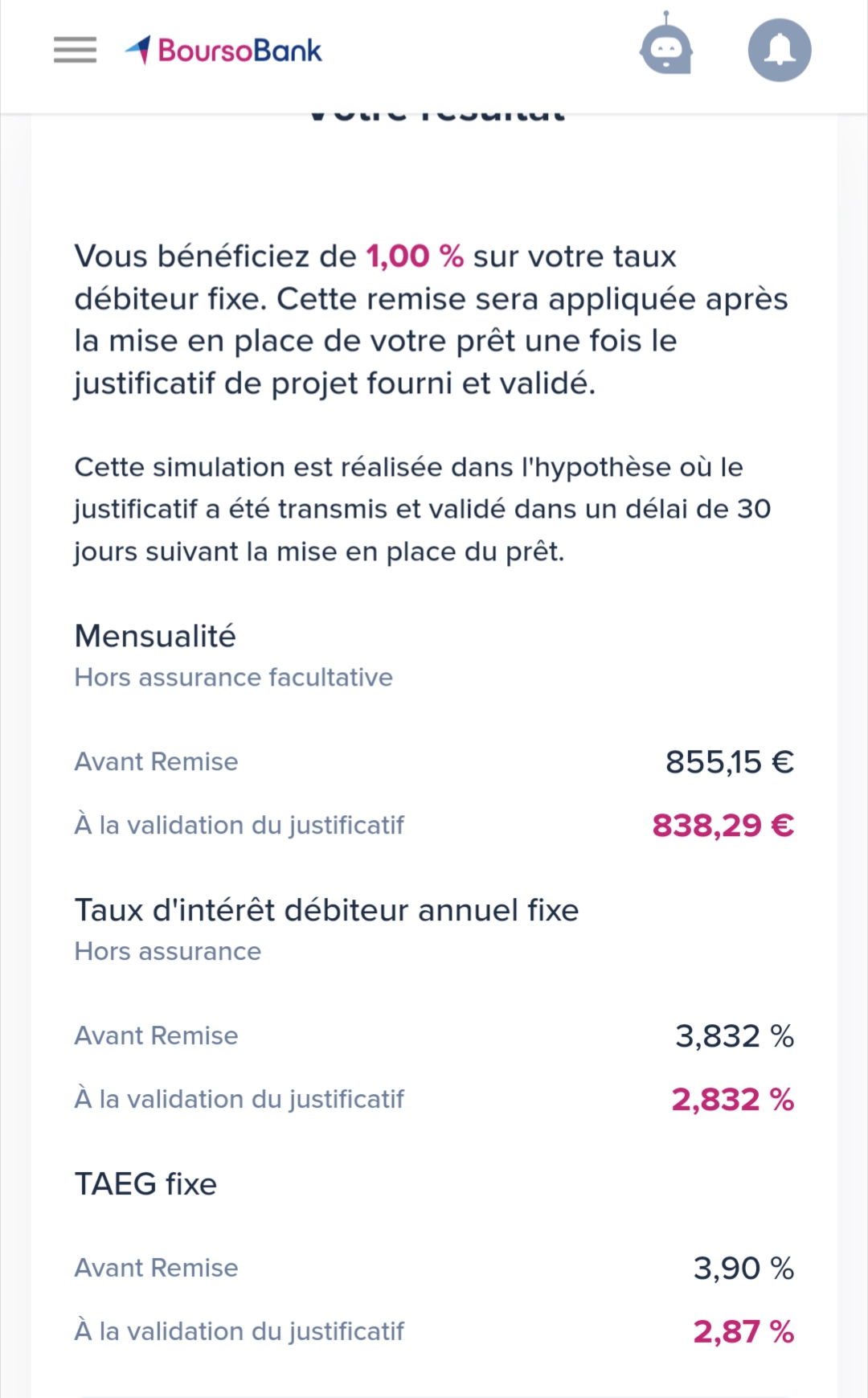Image resolution: width=868 pixels, height=1398 pixels.
Task: Tap the 2,87 % discounted TAEG value
Action: (x=744, y=1332)
